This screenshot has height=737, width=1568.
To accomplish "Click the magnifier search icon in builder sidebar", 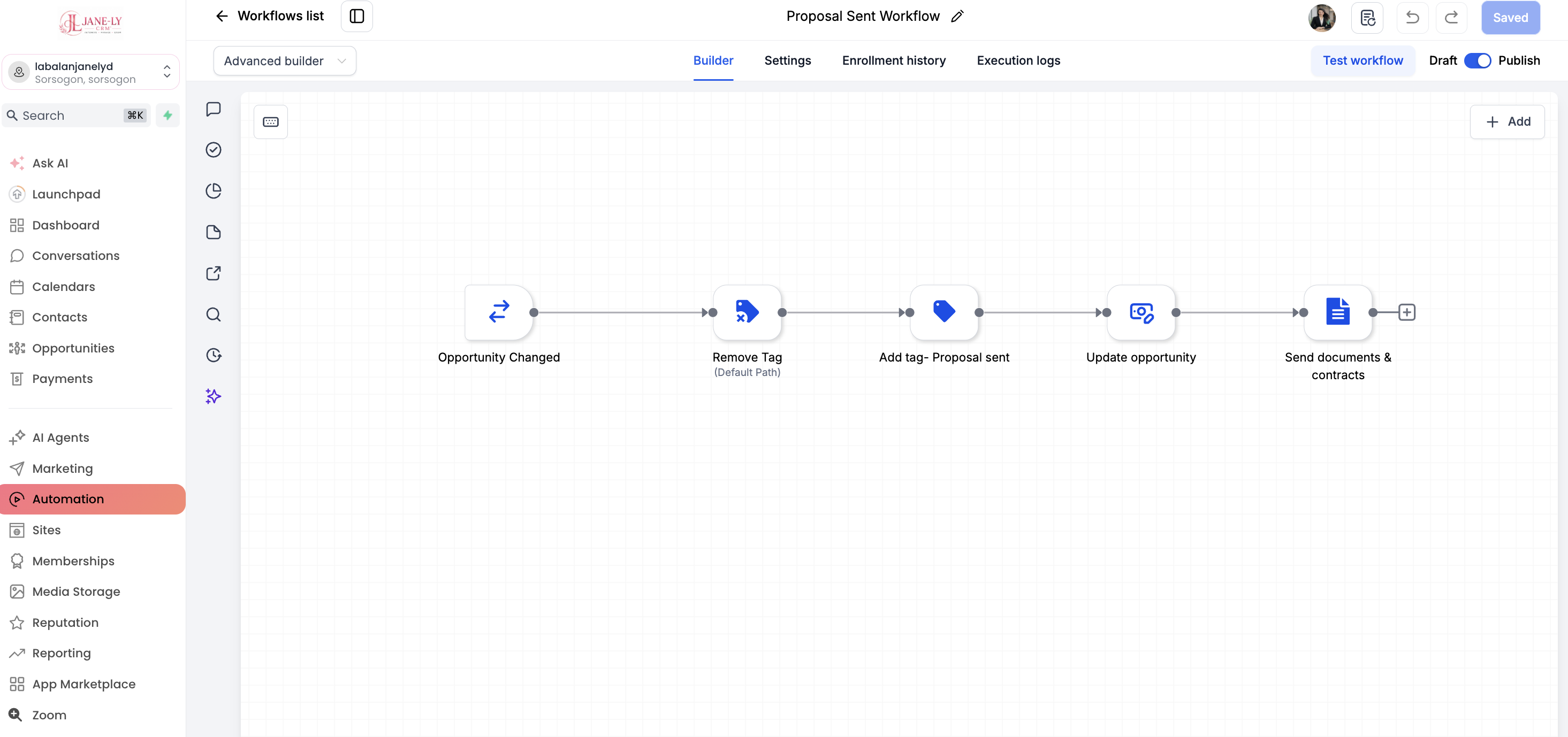I will [213, 314].
